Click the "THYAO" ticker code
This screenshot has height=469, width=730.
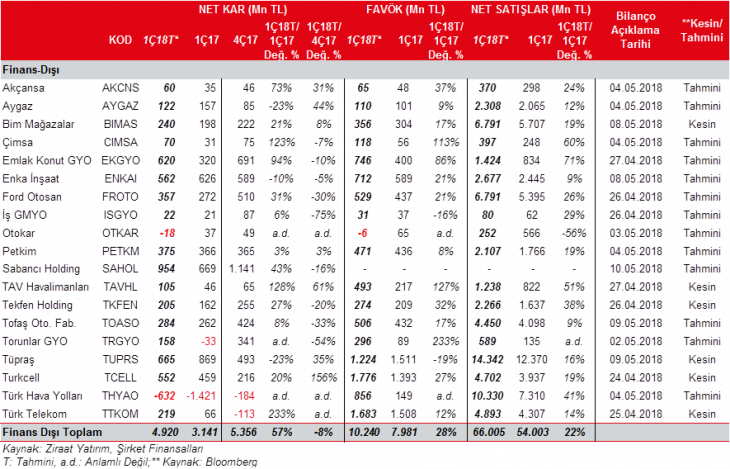[121, 396]
